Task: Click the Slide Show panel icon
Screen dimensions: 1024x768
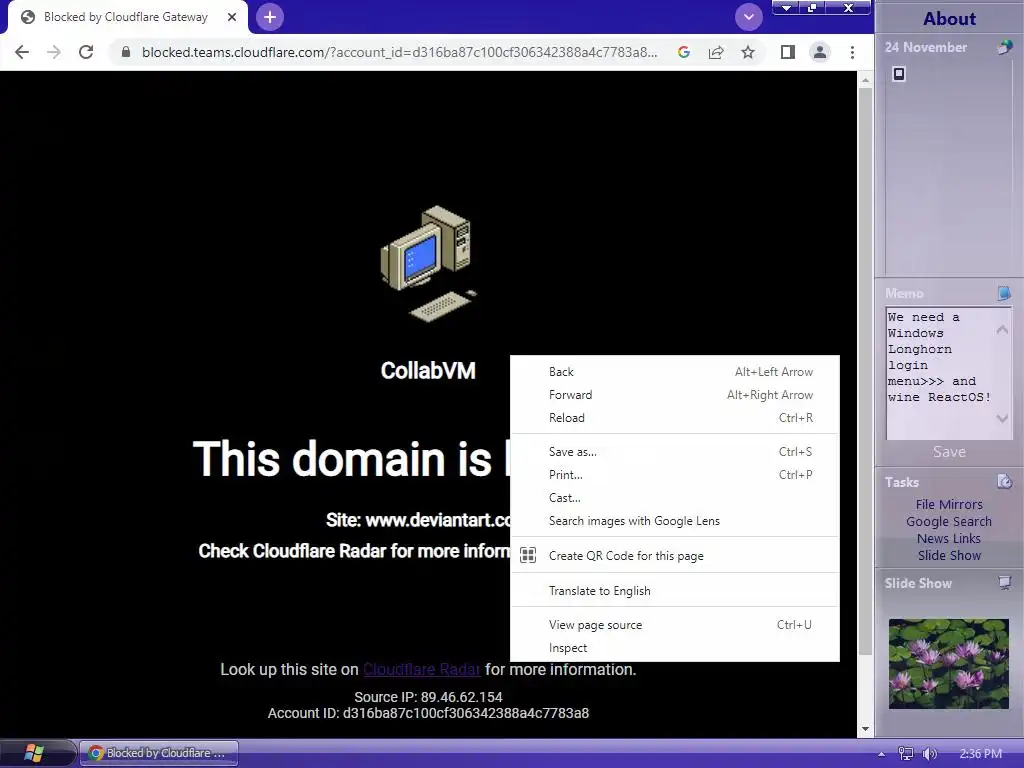Action: pos(1005,583)
